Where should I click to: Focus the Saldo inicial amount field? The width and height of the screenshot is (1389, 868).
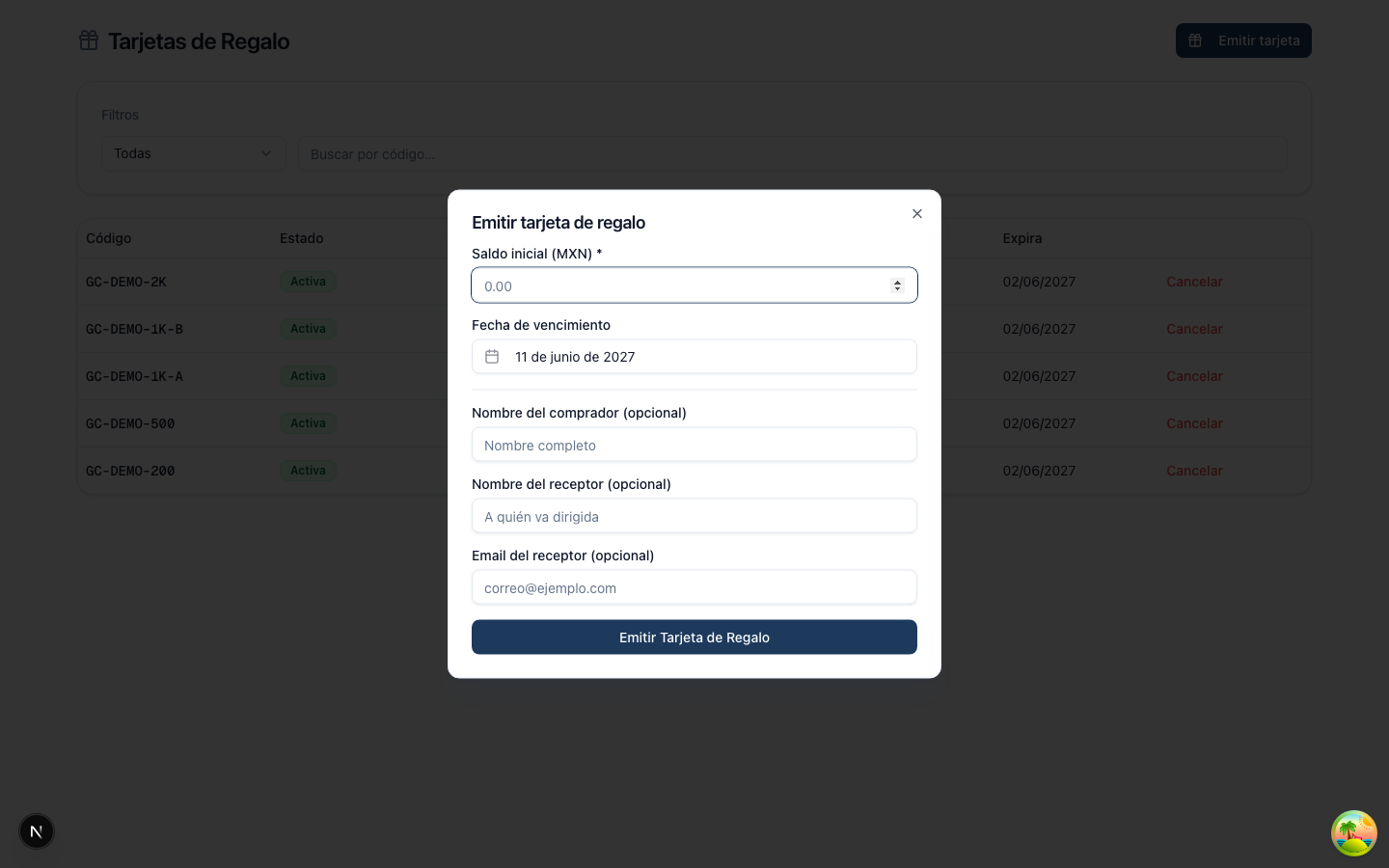[694, 285]
